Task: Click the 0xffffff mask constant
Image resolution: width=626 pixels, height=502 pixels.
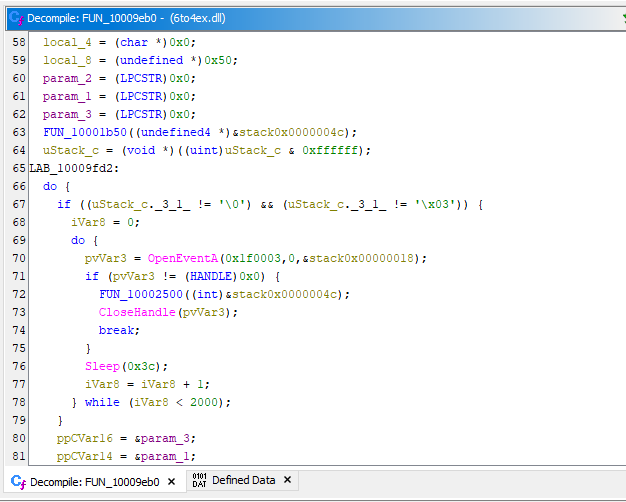Action: [x=334, y=150]
